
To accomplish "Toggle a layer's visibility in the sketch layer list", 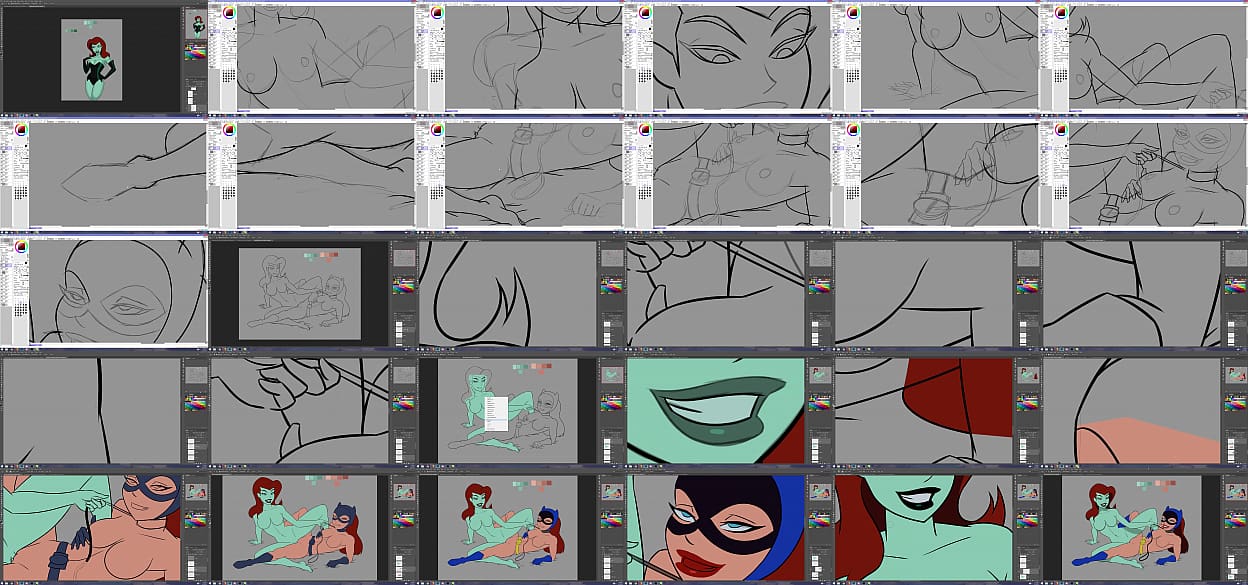I will (212, 60).
